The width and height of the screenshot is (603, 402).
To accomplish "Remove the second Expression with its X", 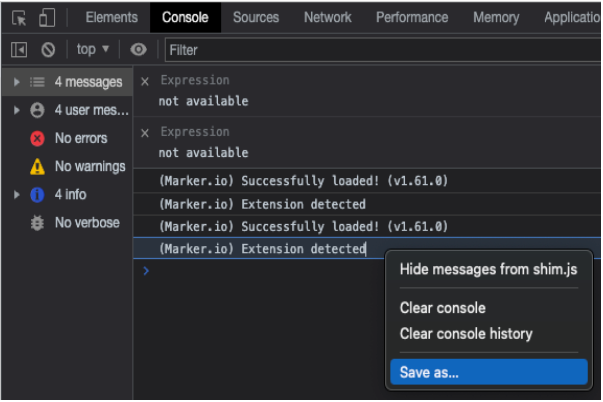I will click(145, 132).
